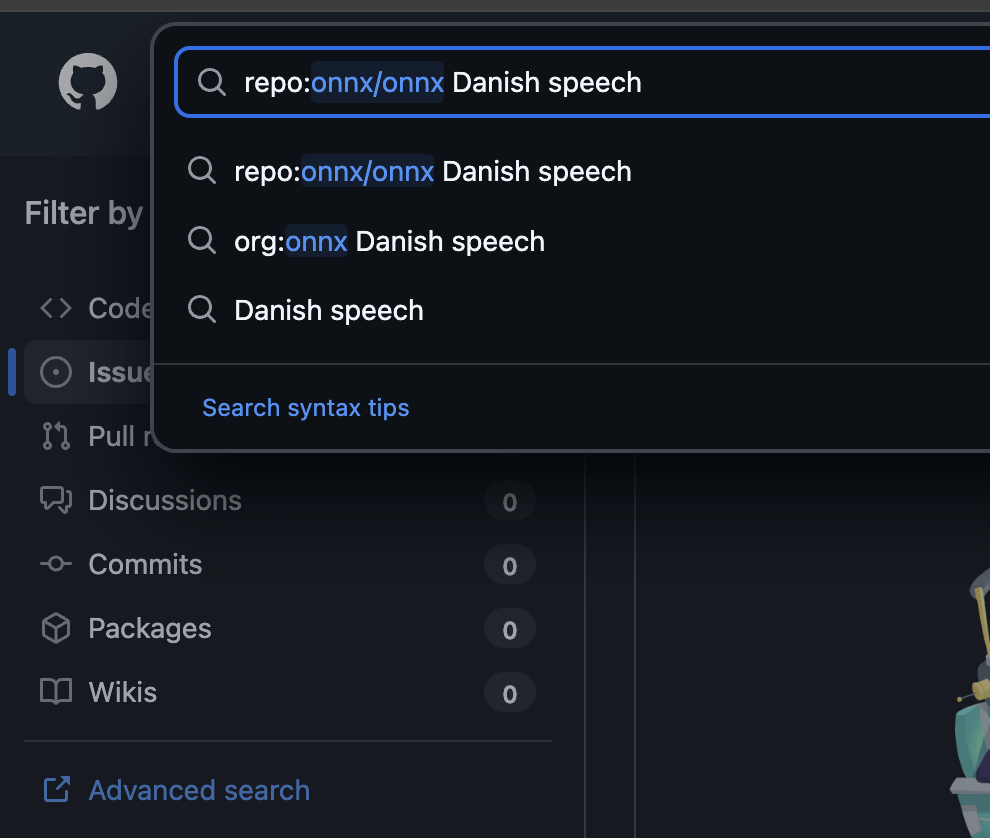Click the Issues circle-dot icon
Image resolution: width=990 pixels, height=838 pixels.
[x=55, y=372]
